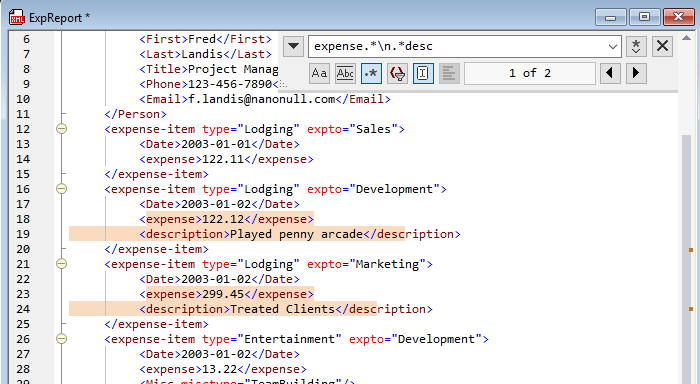
Task: Collapse expense-item node at line 16
Action: tap(62, 189)
